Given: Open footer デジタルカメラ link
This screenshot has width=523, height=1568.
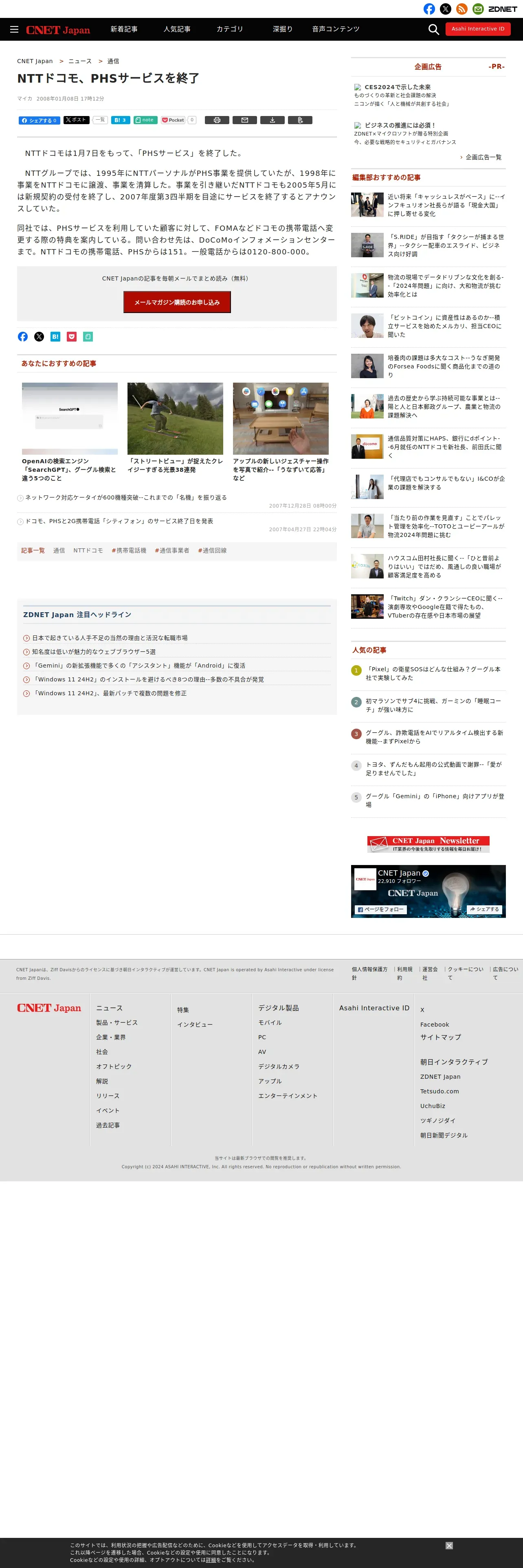Looking at the screenshot, I should click(x=279, y=1067).
